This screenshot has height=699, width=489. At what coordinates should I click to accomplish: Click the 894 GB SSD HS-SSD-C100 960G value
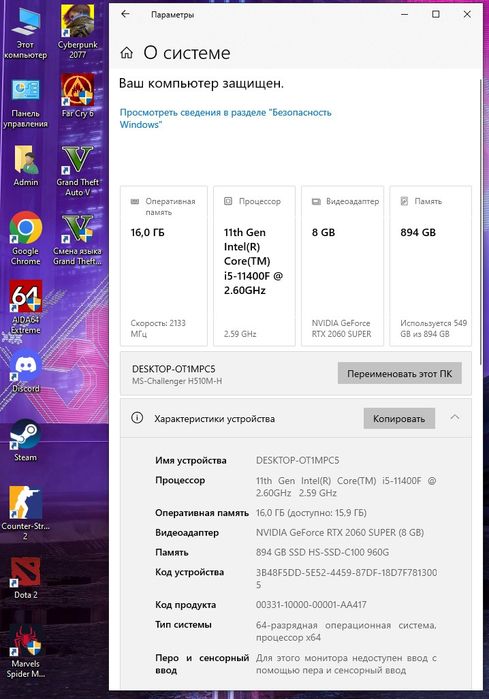[322, 552]
